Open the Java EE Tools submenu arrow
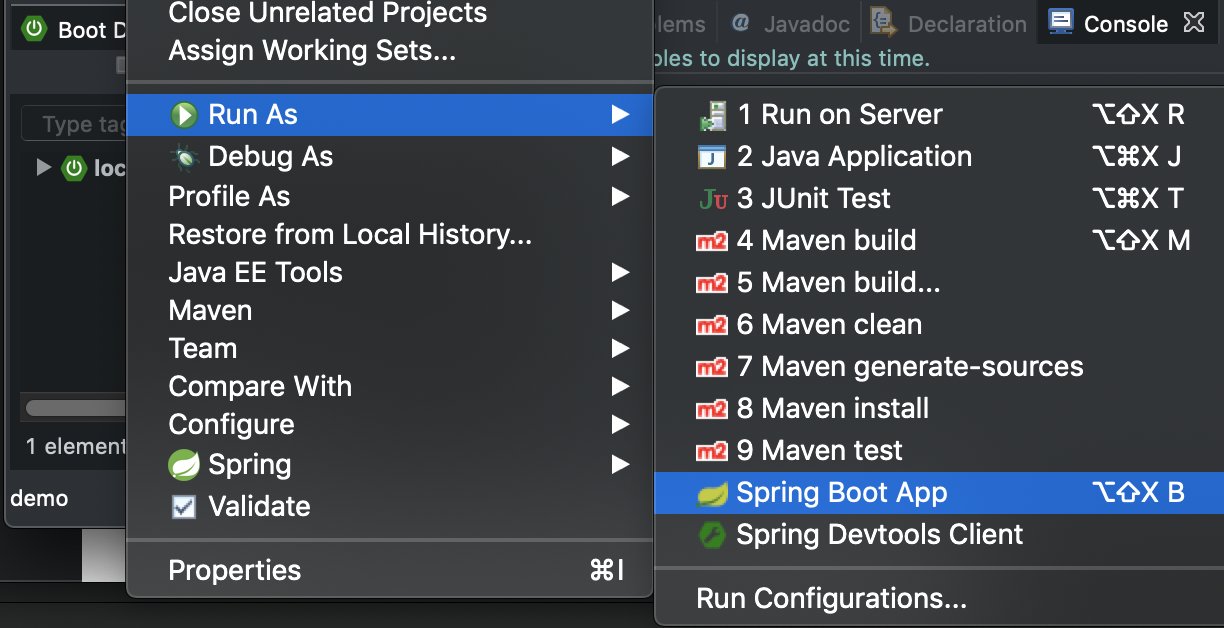 (621, 273)
